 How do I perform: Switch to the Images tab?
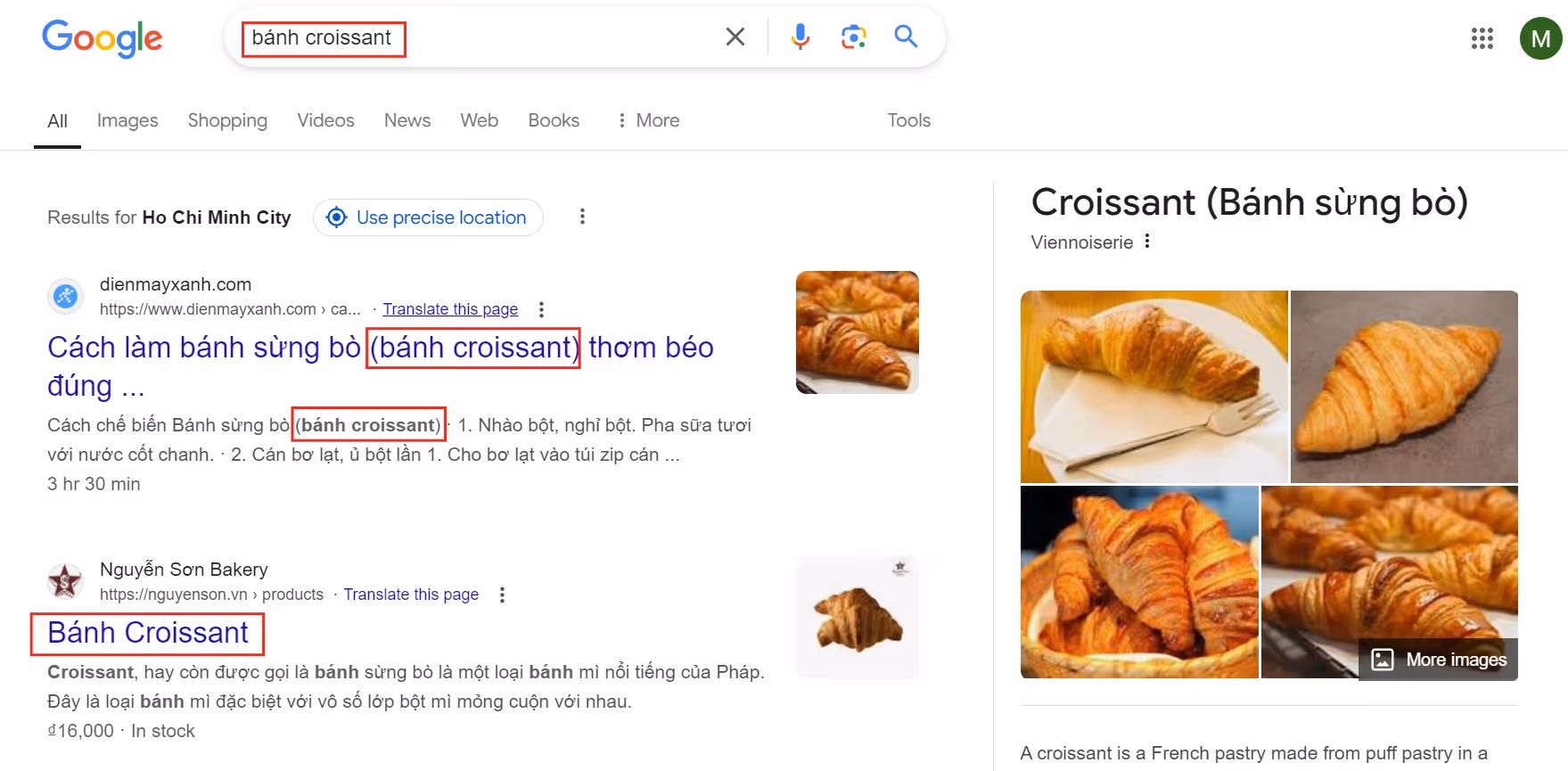[x=127, y=120]
